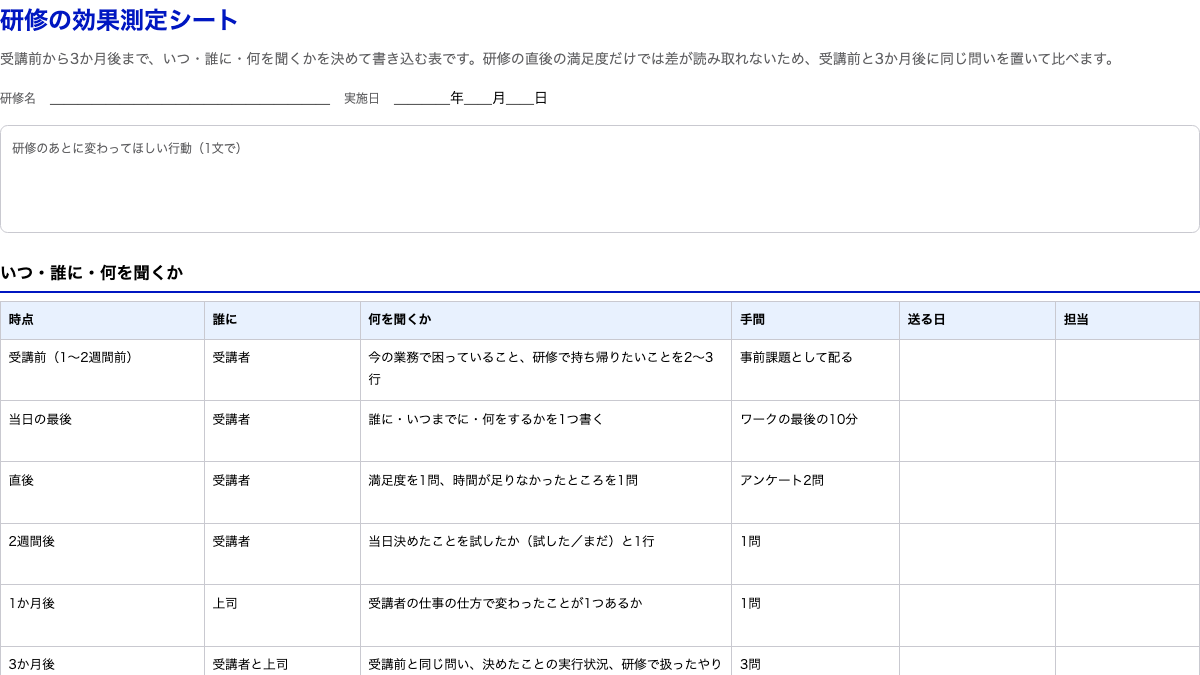Click the 3問 cell
The height and width of the screenshot is (675, 1200).
(816, 662)
